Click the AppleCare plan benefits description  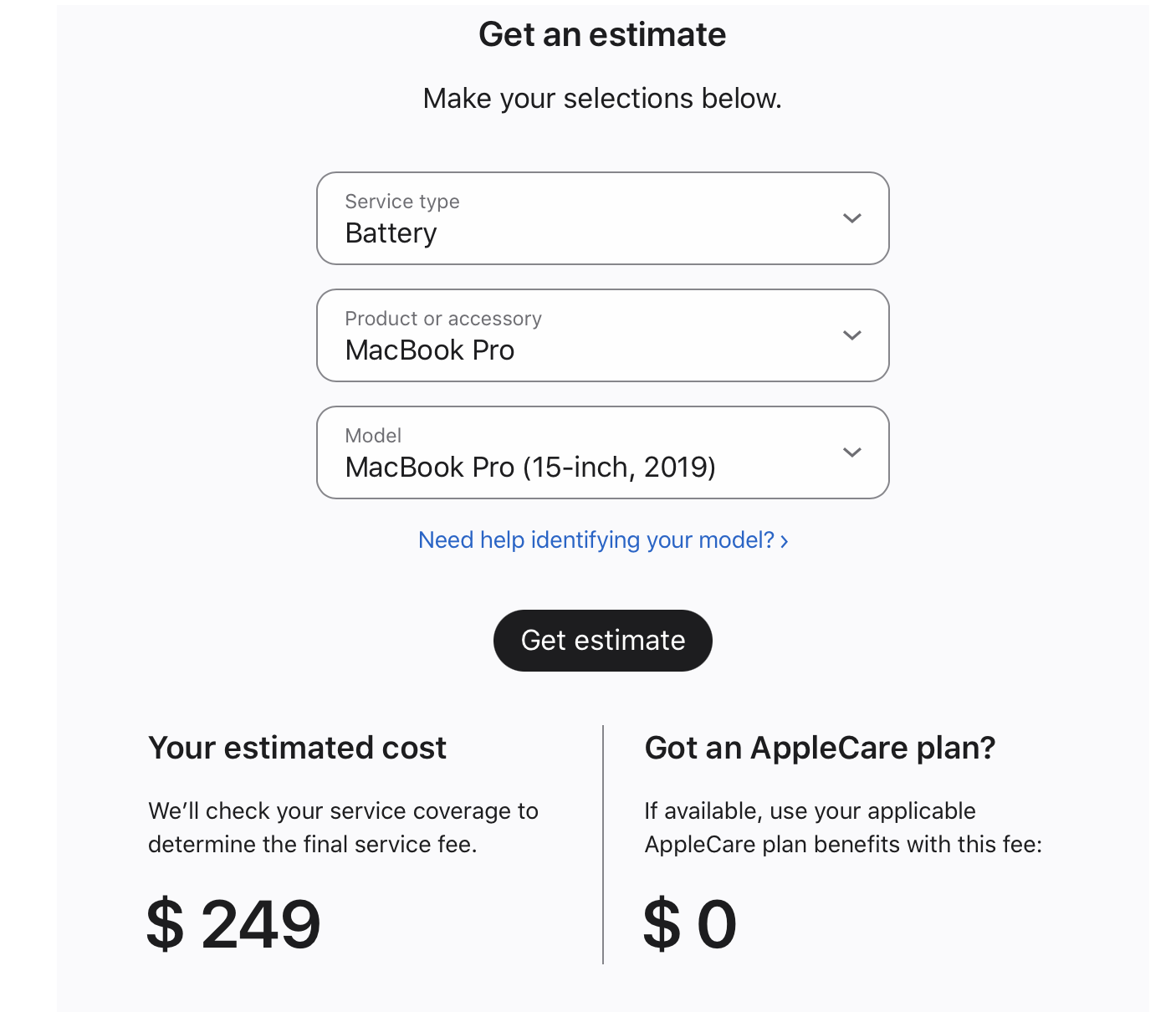[x=843, y=827]
